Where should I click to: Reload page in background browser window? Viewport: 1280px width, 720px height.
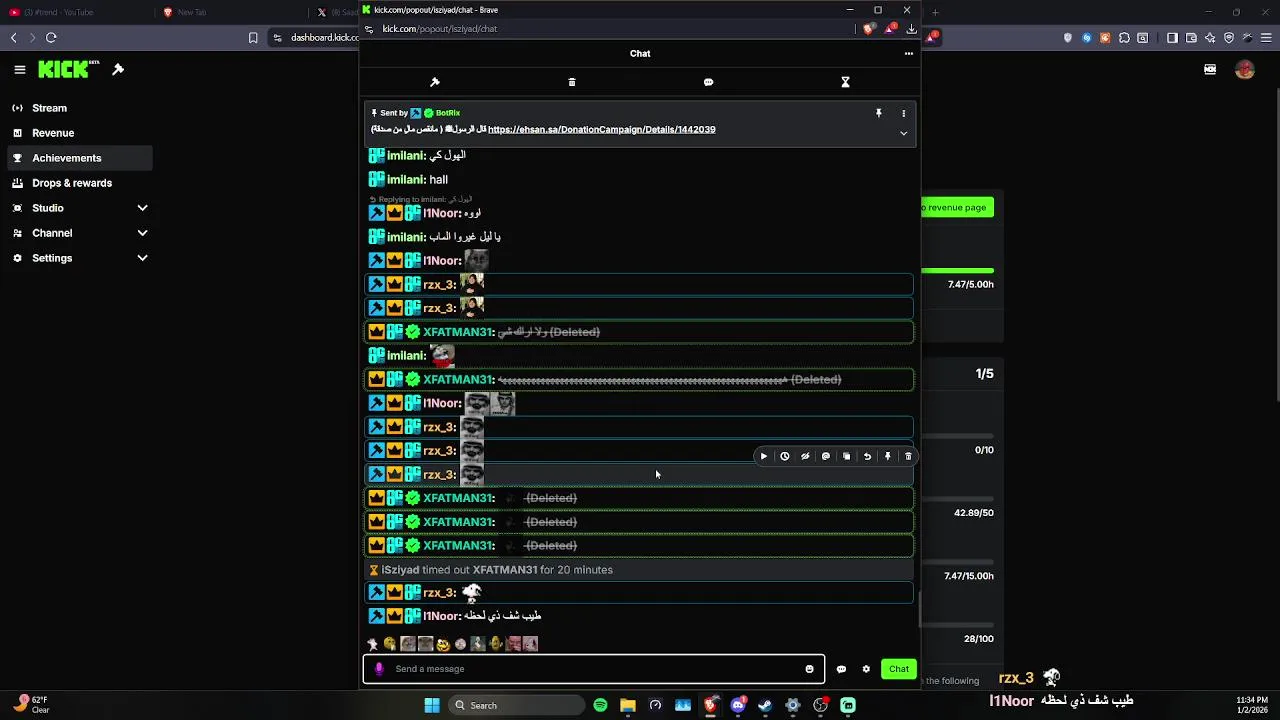[51, 38]
